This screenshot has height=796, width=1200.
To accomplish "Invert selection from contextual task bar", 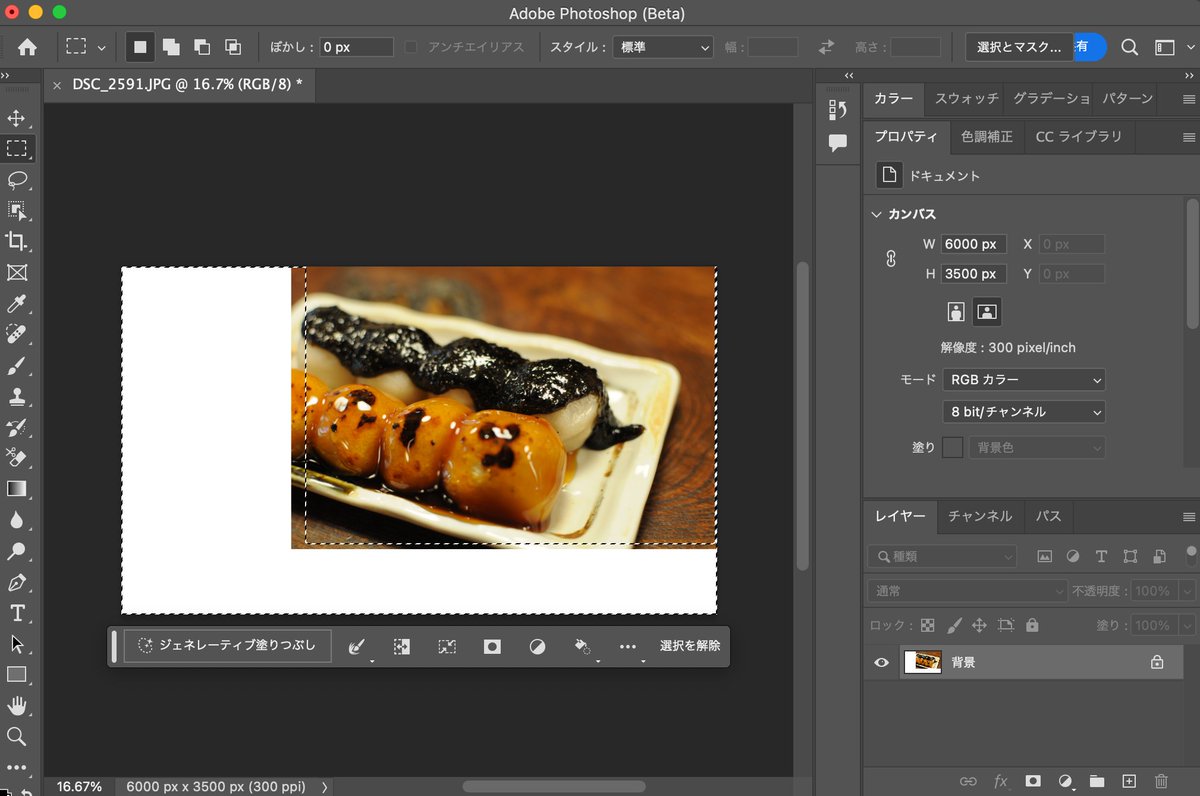I will tap(402, 647).
